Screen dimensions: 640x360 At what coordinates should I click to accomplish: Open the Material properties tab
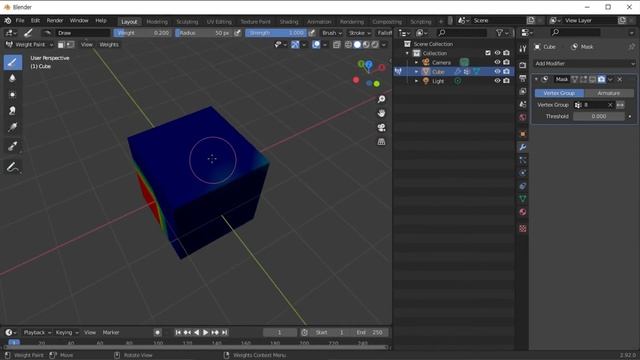pyautogui.click(x=523, y=212)
